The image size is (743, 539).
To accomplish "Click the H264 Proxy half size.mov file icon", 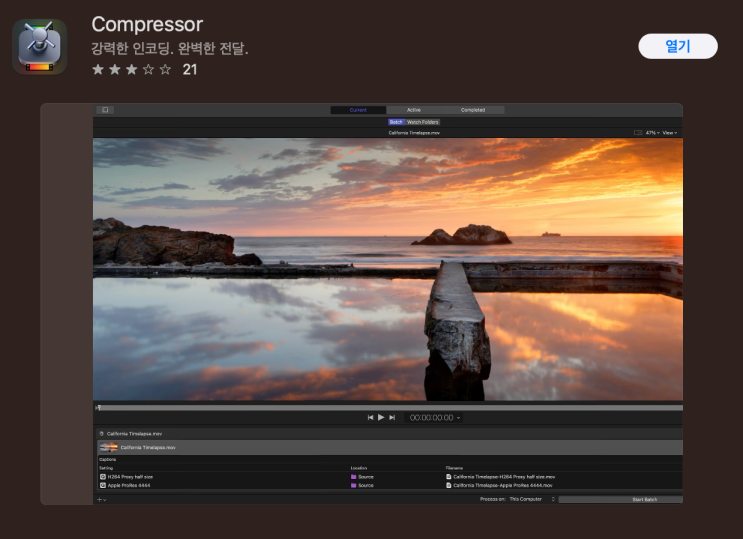I will tap(448, 477).
